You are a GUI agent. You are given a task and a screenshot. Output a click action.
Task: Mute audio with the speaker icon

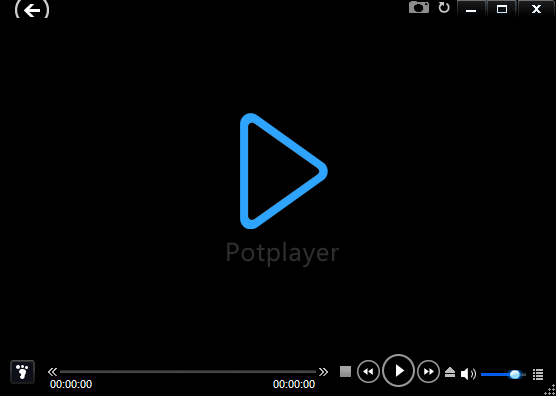click(468, 374)
